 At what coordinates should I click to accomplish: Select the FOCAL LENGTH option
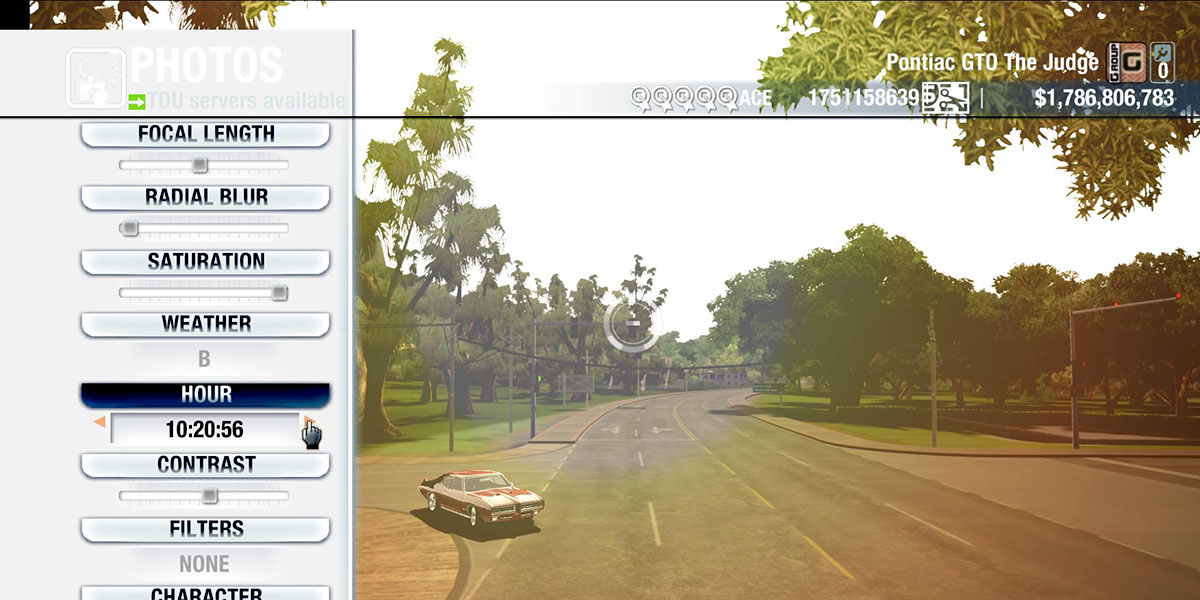tap(205, 134)
